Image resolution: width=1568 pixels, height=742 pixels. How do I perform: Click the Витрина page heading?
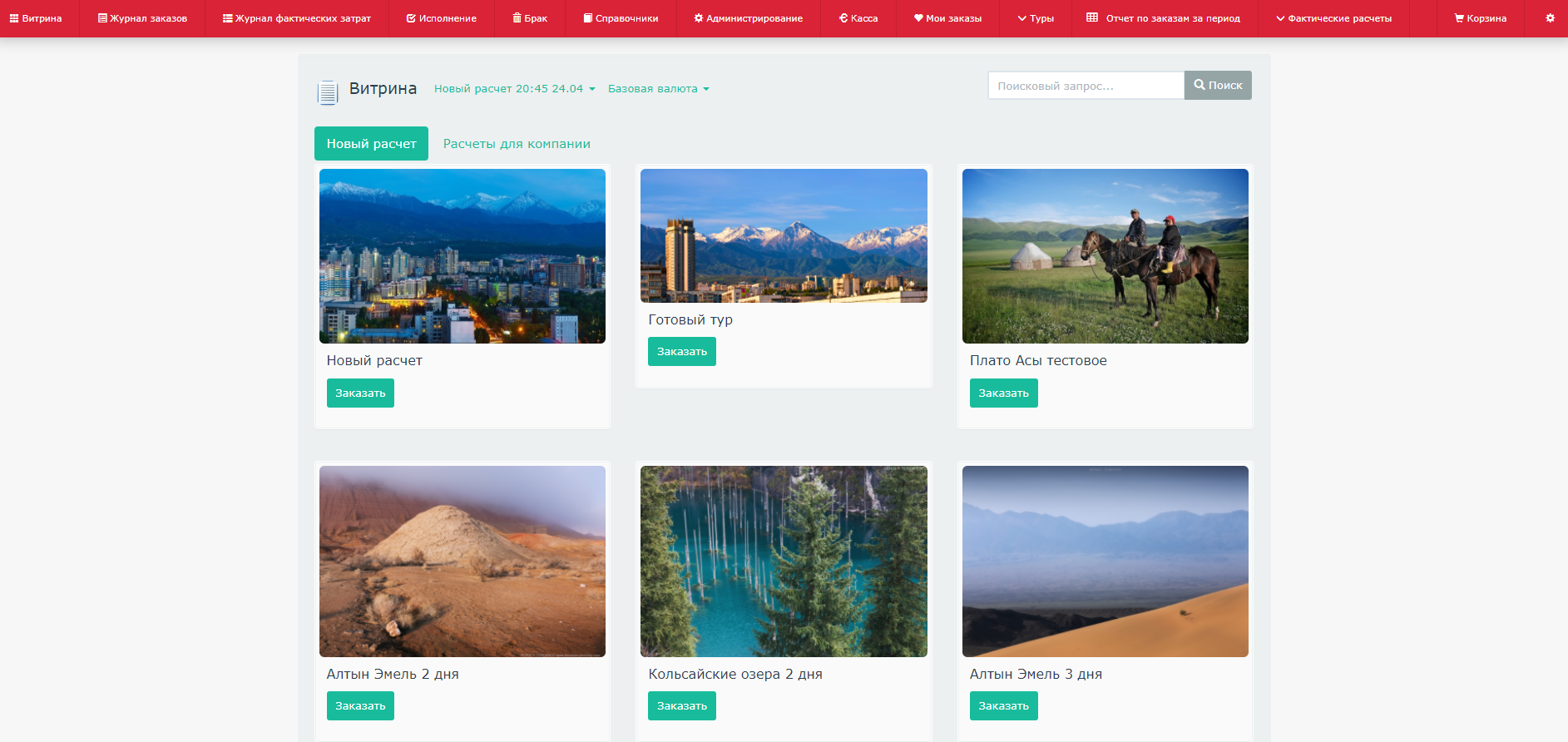(383, 89)
